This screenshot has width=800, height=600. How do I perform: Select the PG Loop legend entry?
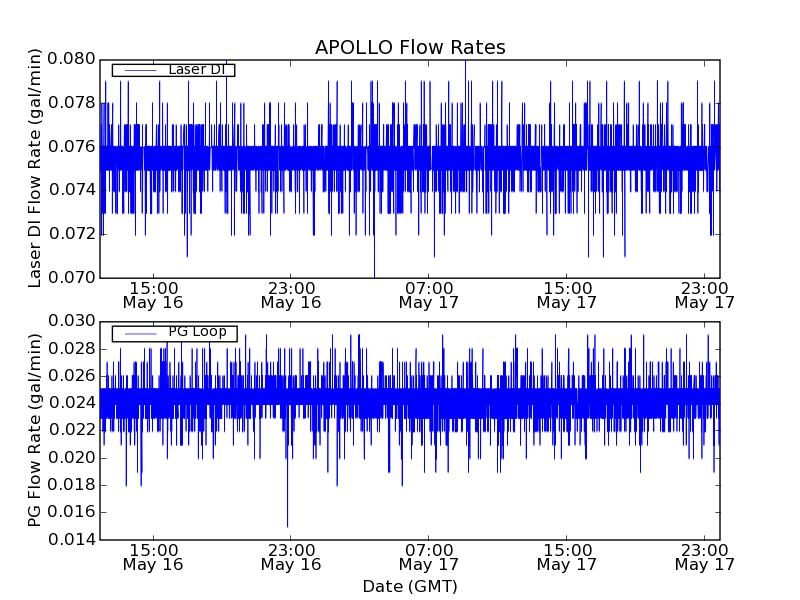point(197,333)
